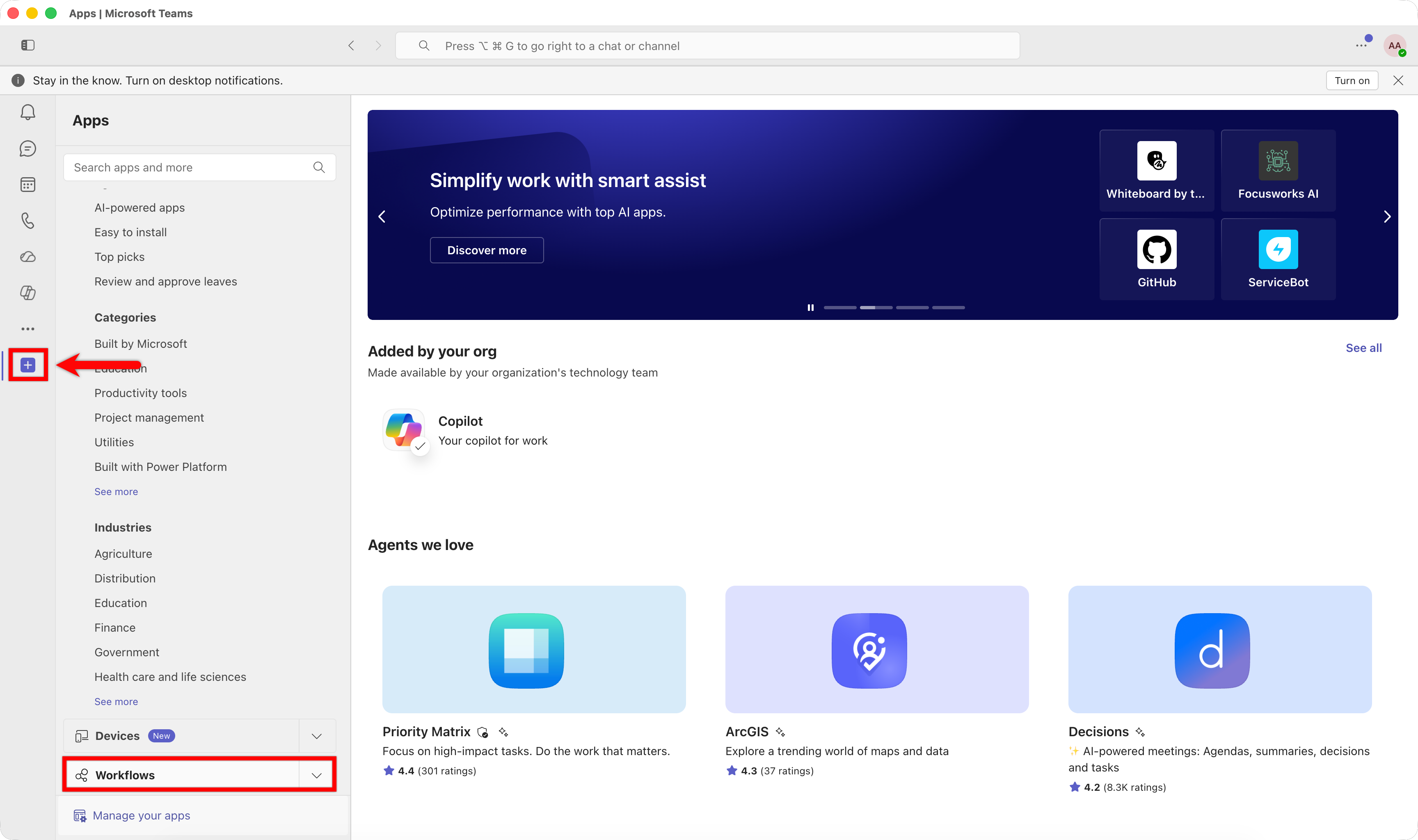This screenshot has width=1418, height=840.
Task: Select Built by Microsoft category
Action: tap(140, 344)
